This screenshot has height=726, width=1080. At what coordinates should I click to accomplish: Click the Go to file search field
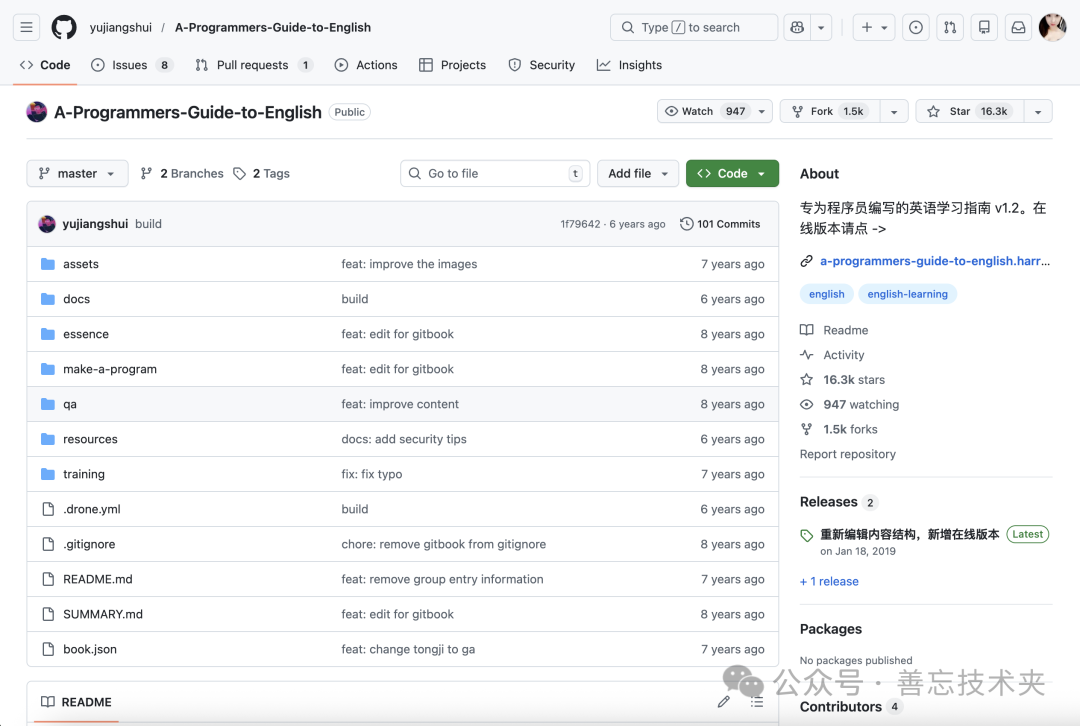coord(495,173)
